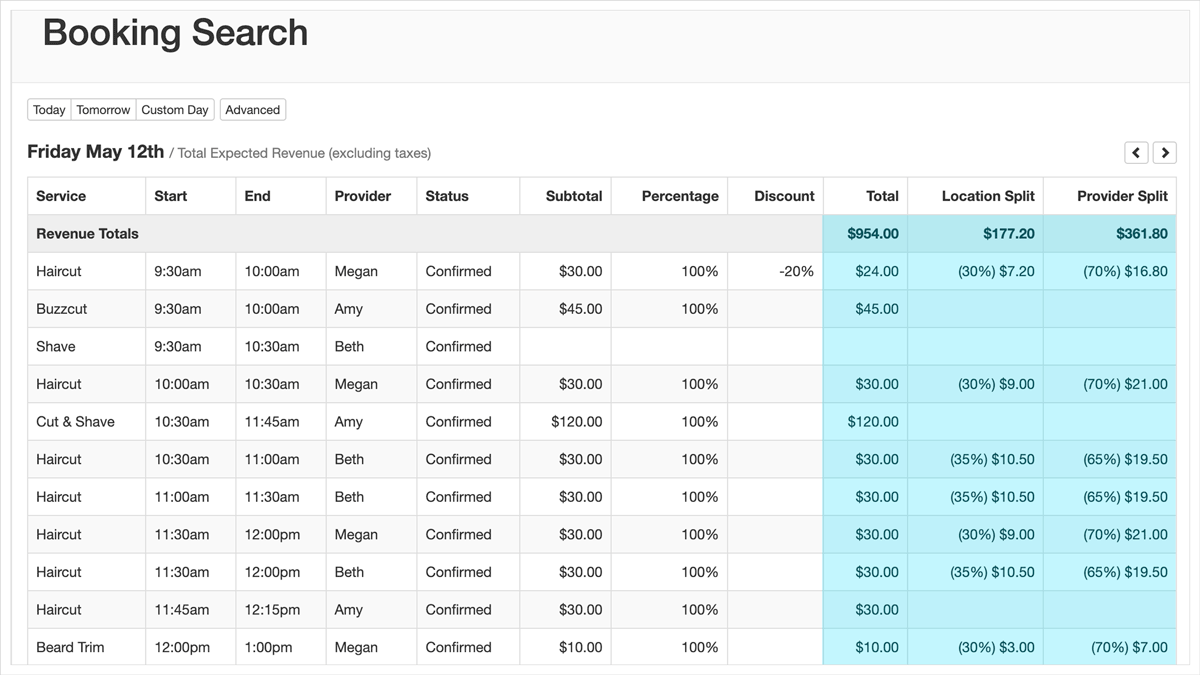Click the $120.00 subtotal cell
This screenshot has height=675, width=1200.
click(576, 422)
